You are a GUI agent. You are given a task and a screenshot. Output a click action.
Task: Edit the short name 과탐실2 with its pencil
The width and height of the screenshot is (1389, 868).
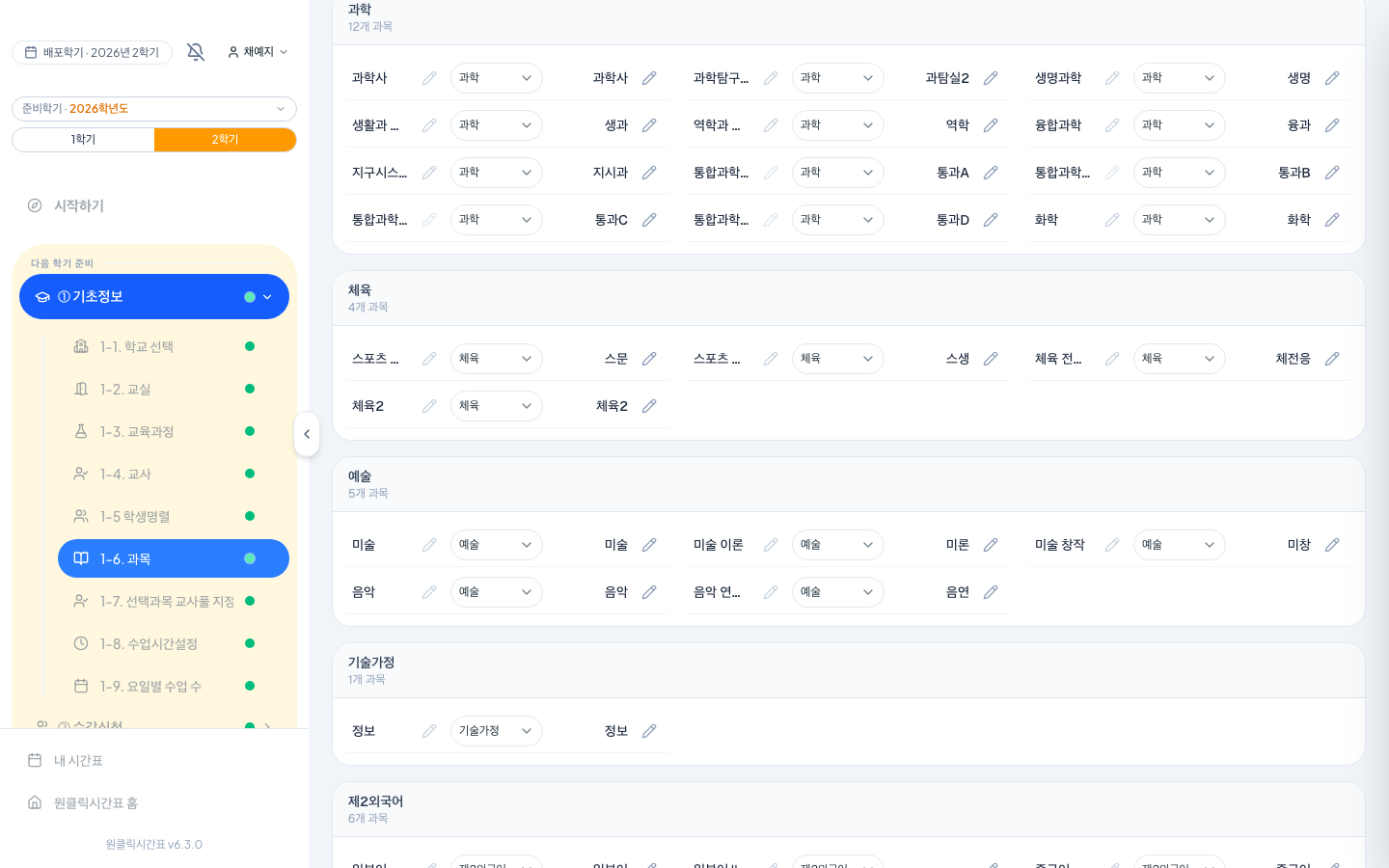[x=991, y=78]
